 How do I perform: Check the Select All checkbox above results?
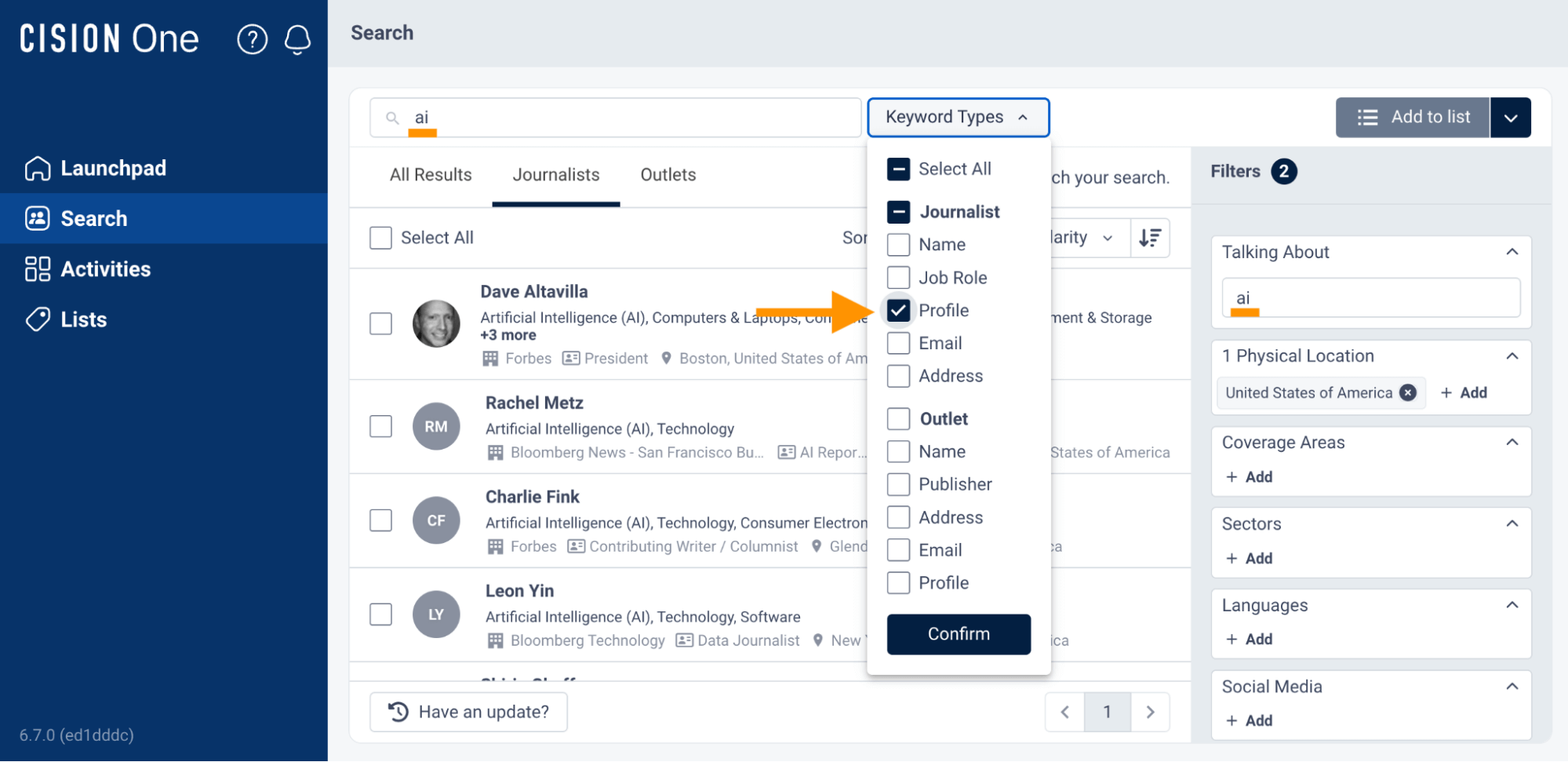(x=380, y=237)
